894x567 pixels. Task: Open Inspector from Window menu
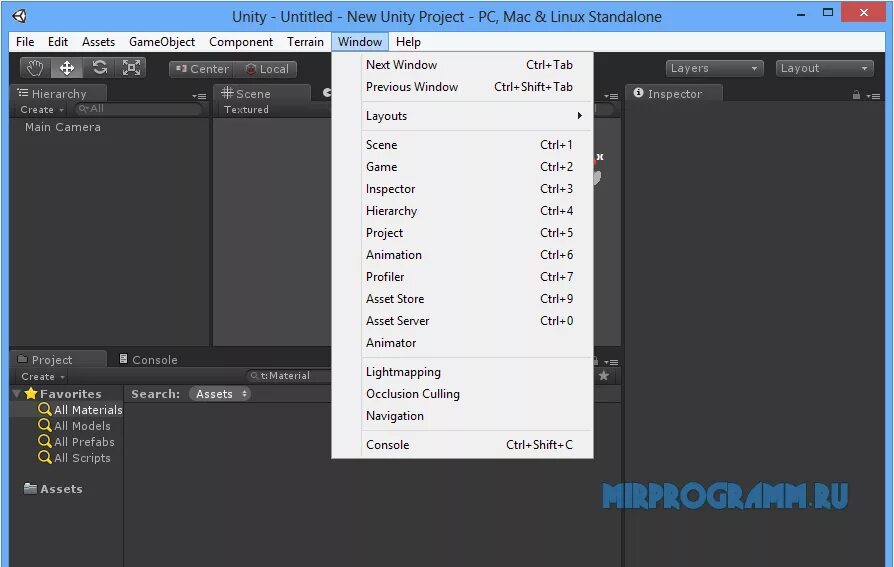pyautogui.click(x=462, y=189)
